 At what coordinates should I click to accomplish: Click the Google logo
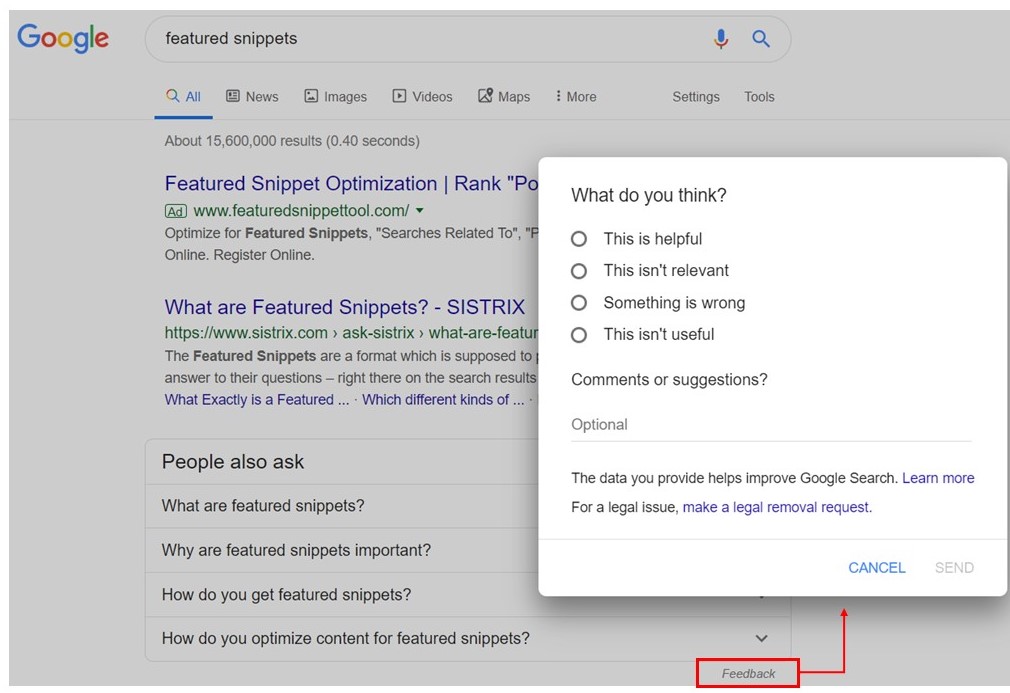click(63, 39)
